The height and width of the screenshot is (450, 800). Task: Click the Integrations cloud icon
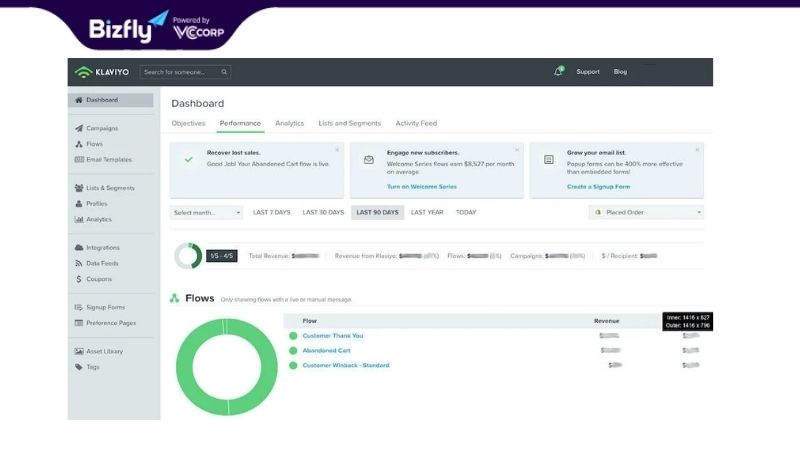[79, 247]
